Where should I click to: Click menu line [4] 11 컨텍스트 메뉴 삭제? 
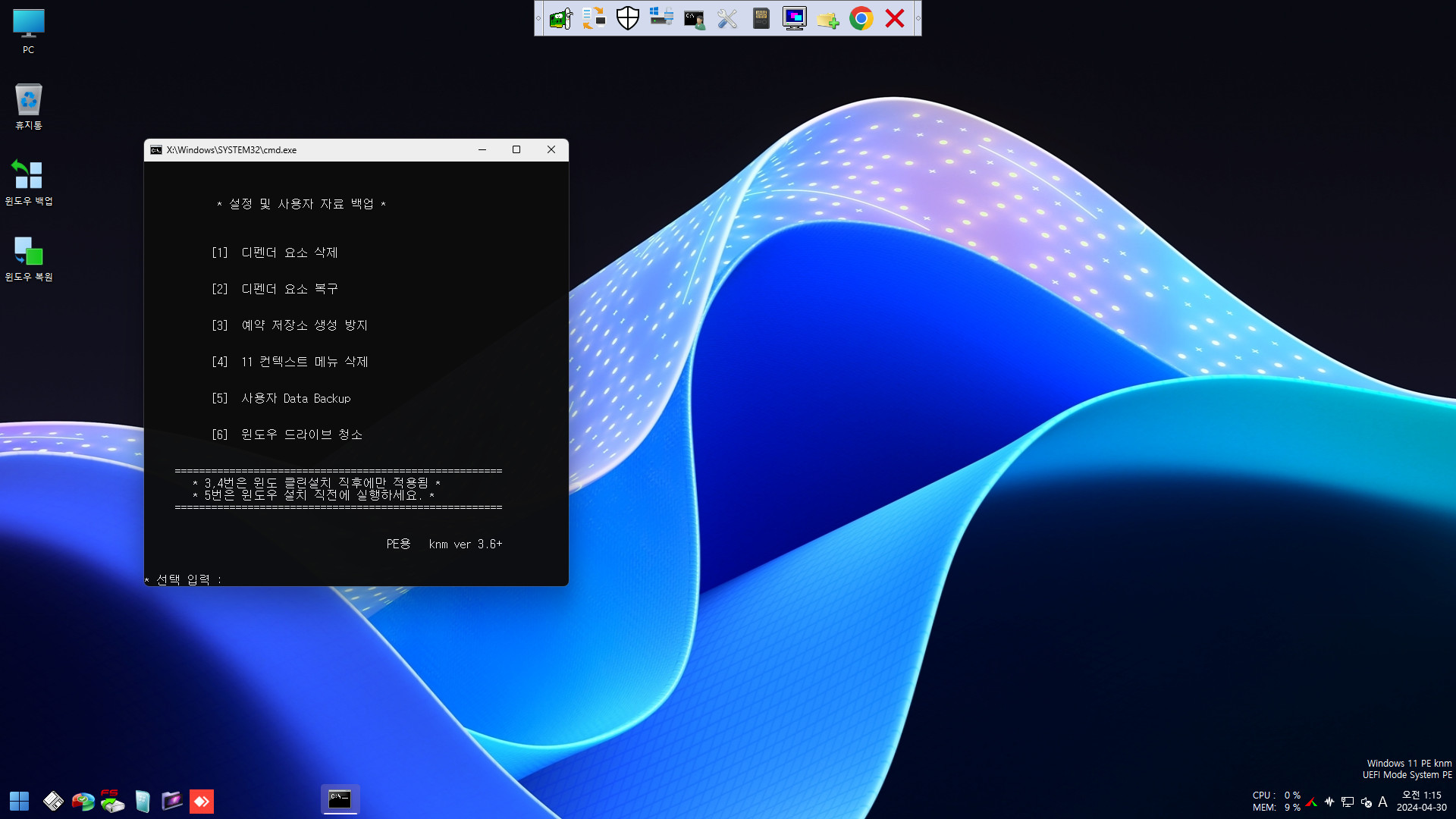290,362
